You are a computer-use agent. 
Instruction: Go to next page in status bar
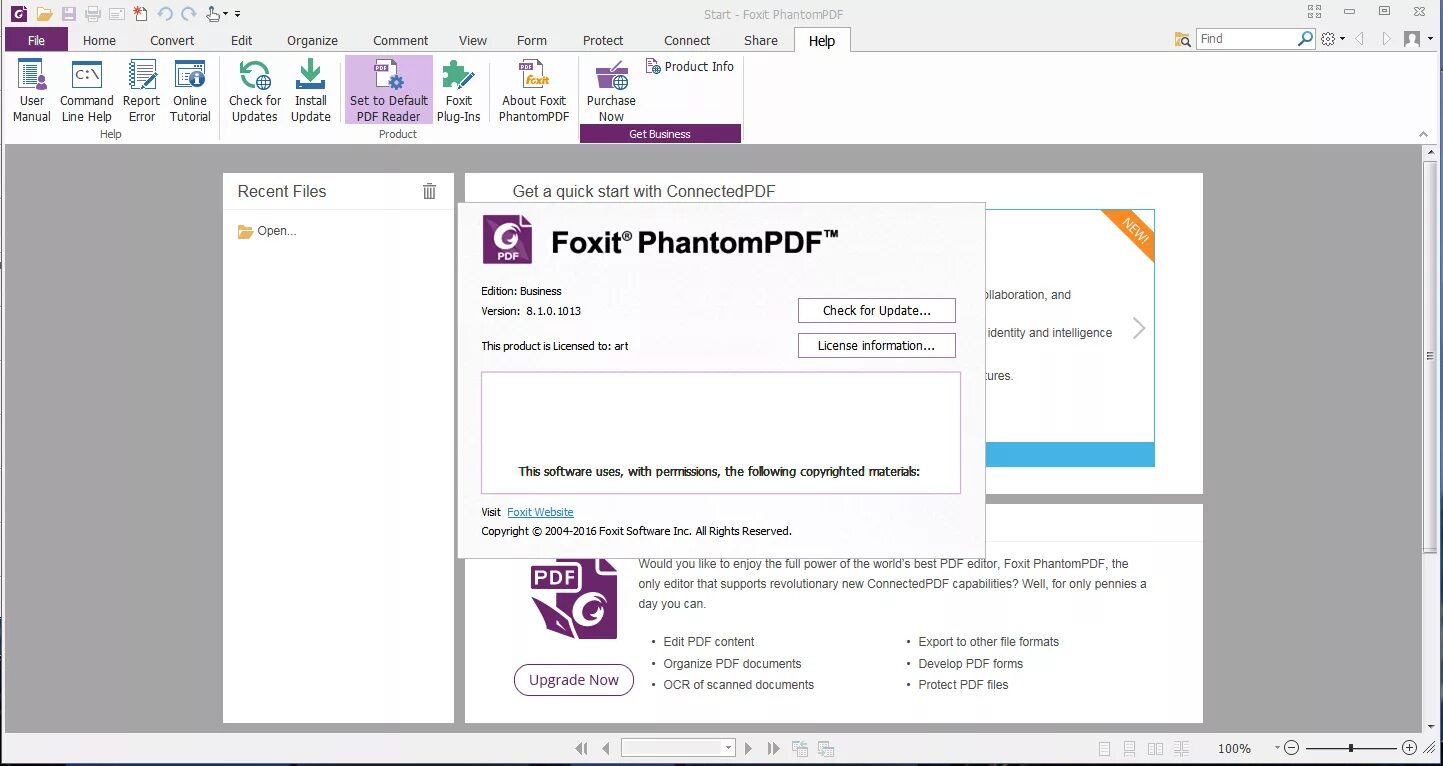click(748, 748)
